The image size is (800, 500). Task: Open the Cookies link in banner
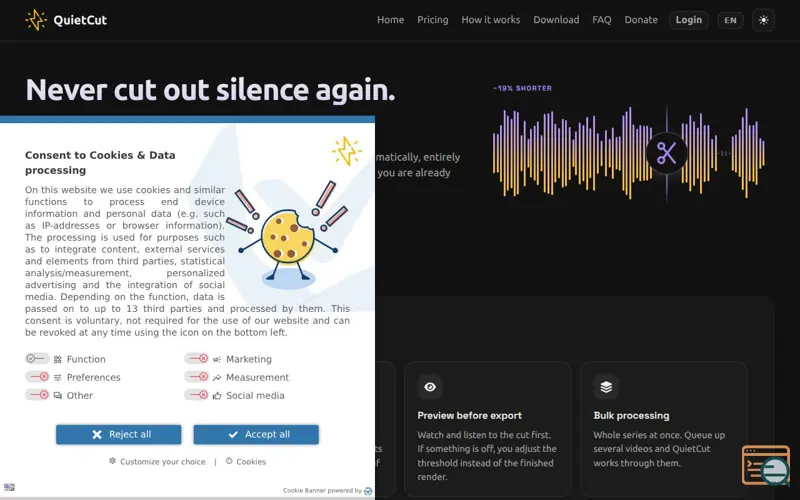tap(251, 462)
